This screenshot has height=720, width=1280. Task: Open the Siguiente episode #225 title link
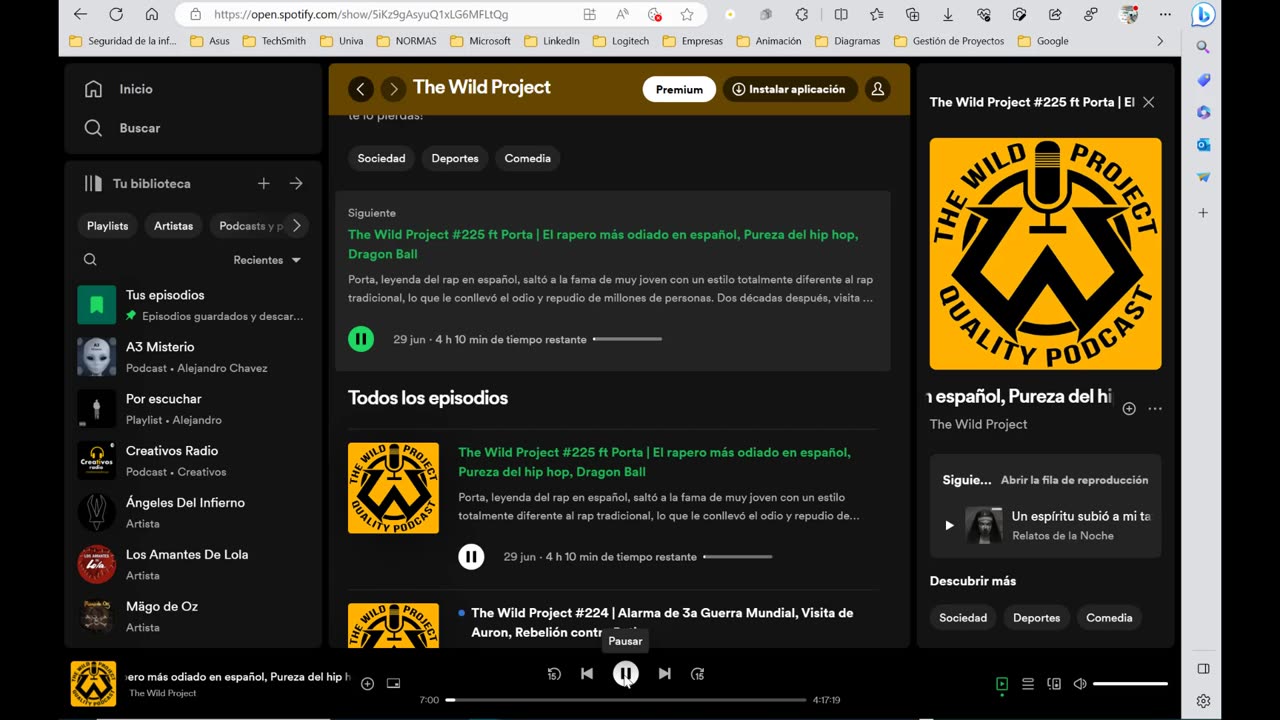603,244
